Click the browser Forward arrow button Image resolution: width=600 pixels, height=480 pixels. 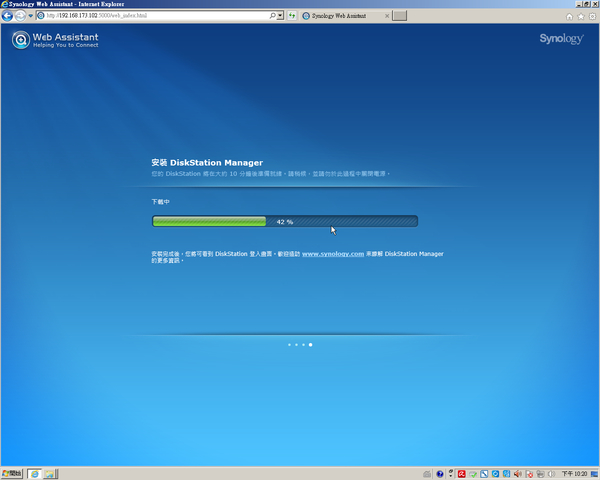coord(20,16)
